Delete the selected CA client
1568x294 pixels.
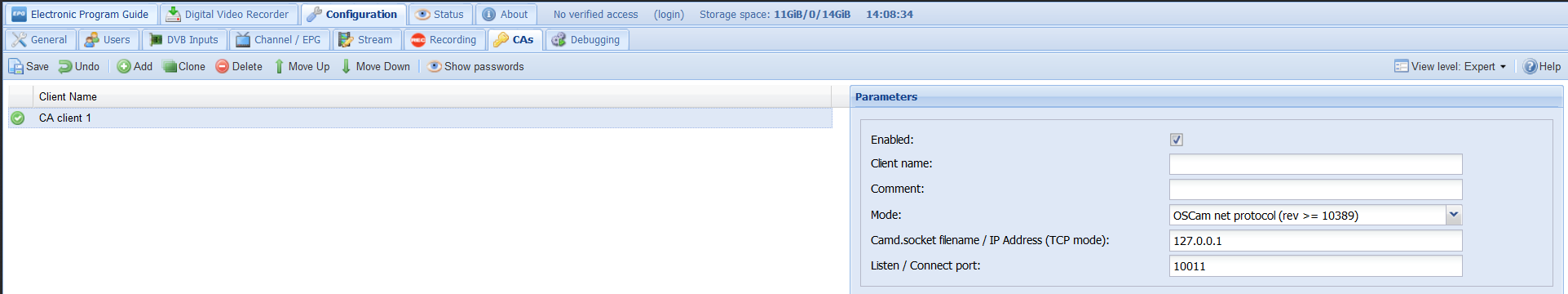pyautogui.click(x=239, y=67)
